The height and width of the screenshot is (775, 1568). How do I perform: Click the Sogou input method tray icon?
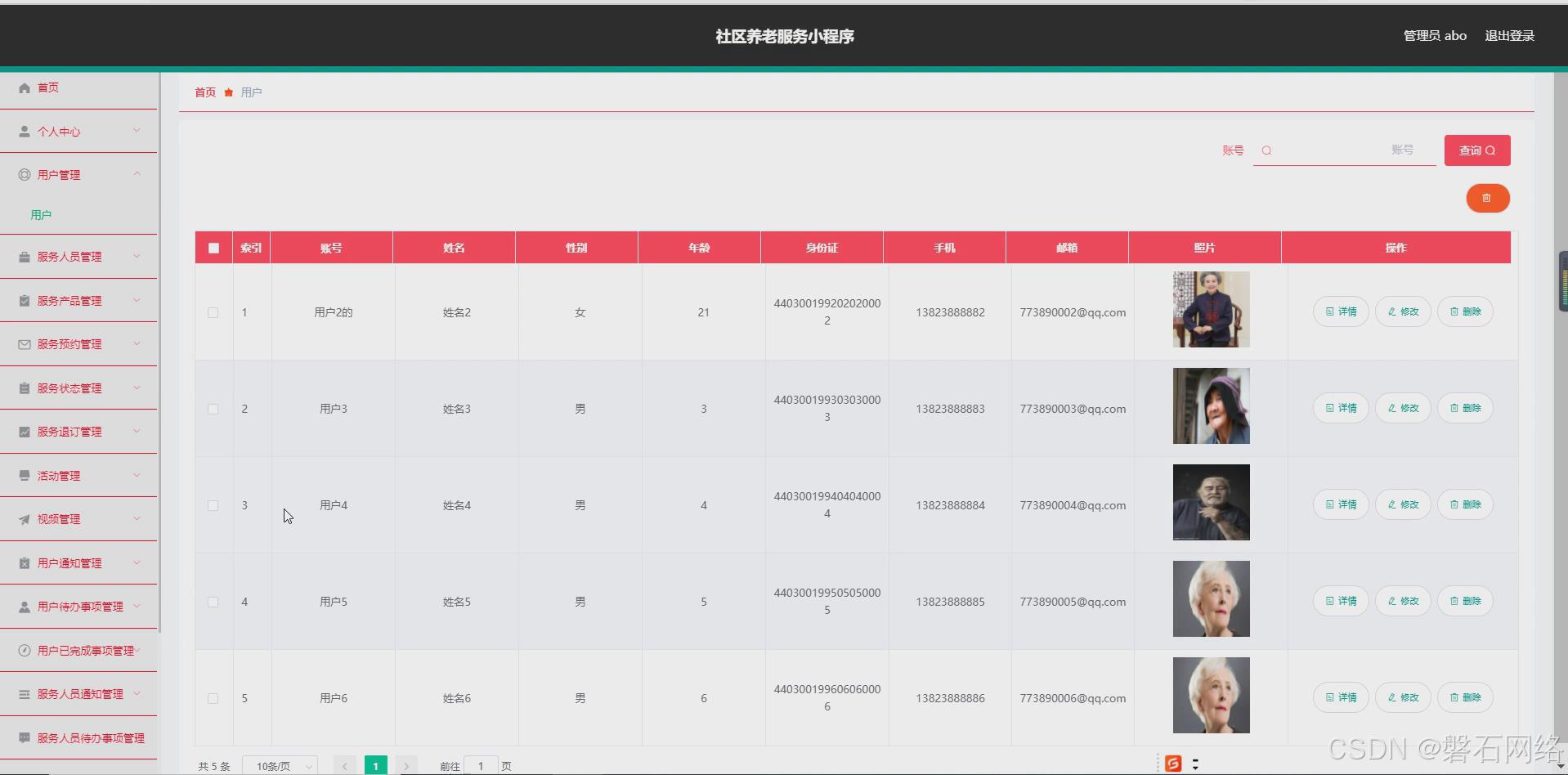click(1173, 764)
